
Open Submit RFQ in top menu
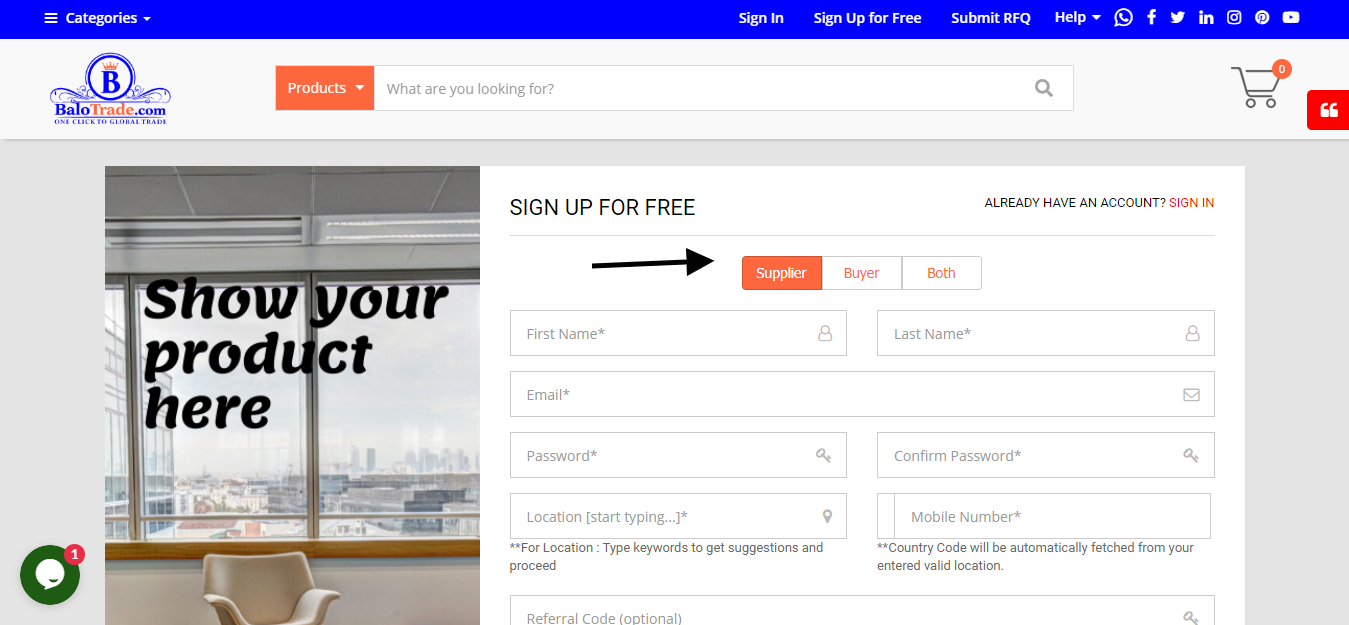991,18
